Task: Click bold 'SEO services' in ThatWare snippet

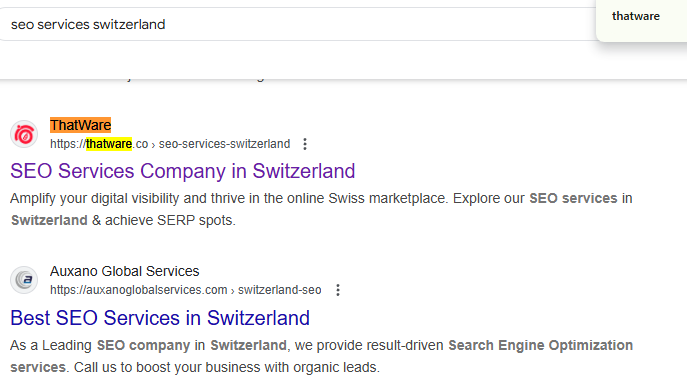Action: 573,198
